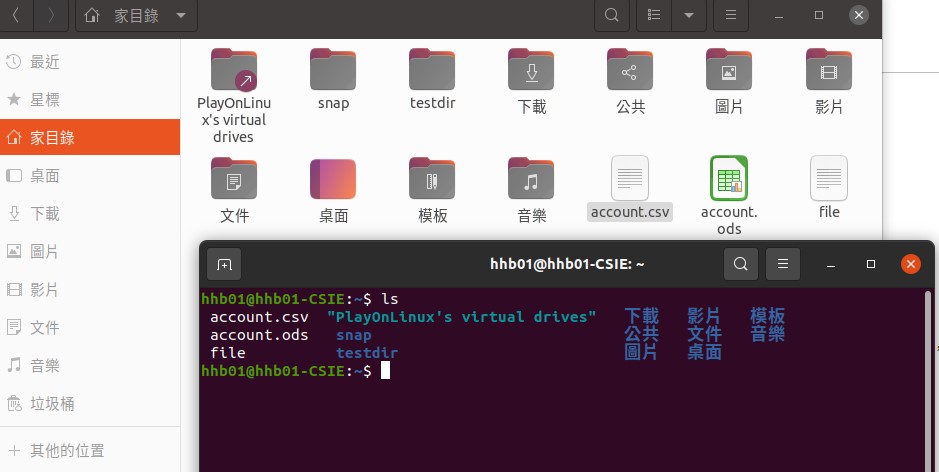Click "PlayOnLinux's virtual drives" in terminal output

click(461, 317)
